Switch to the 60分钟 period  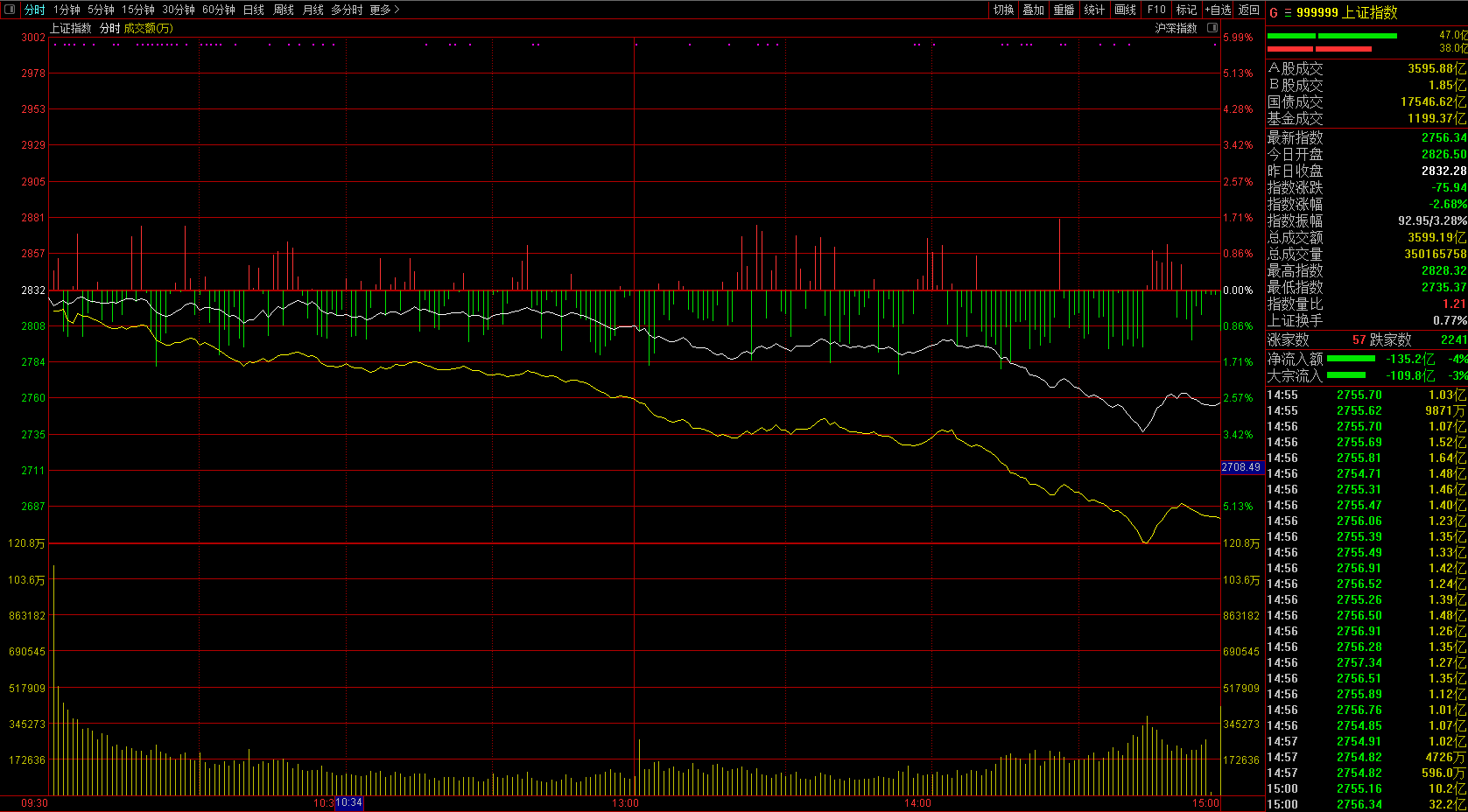pos(219,10)
